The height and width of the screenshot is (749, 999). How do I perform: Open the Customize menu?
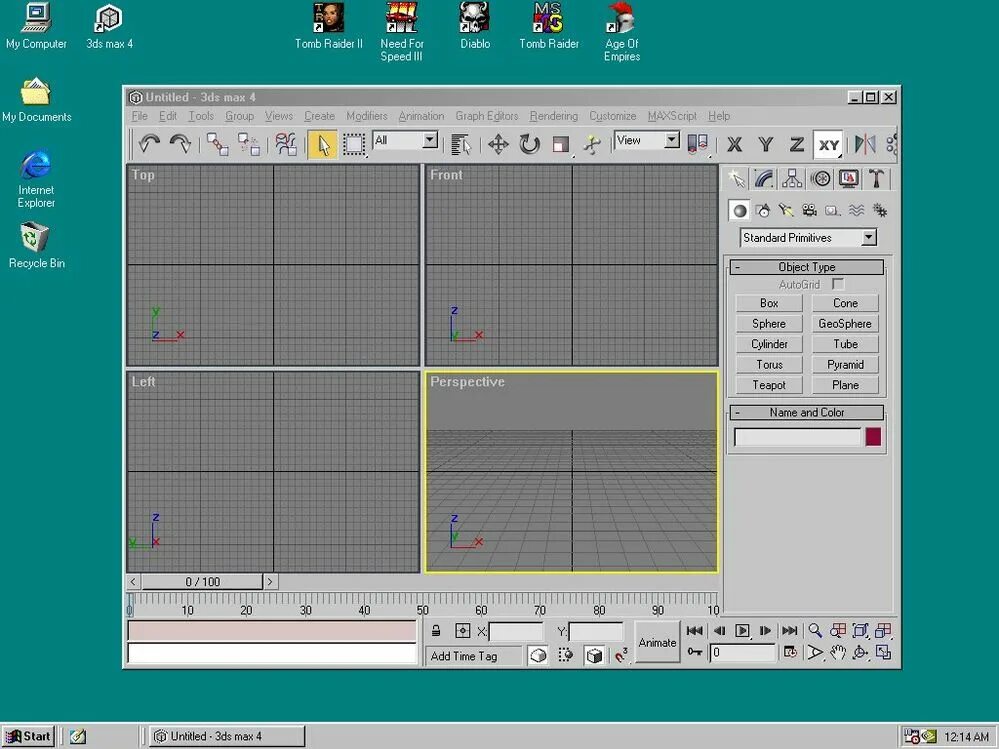point(612,116)
